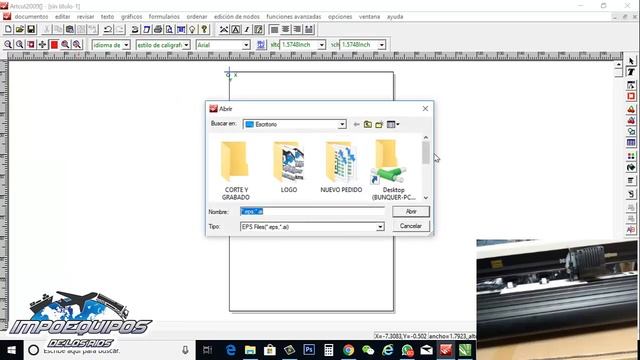Click the go back arrow in Abrir dialog
This screenshot has width=640, height=360.
pyautogui.click(x=356, y=124)
